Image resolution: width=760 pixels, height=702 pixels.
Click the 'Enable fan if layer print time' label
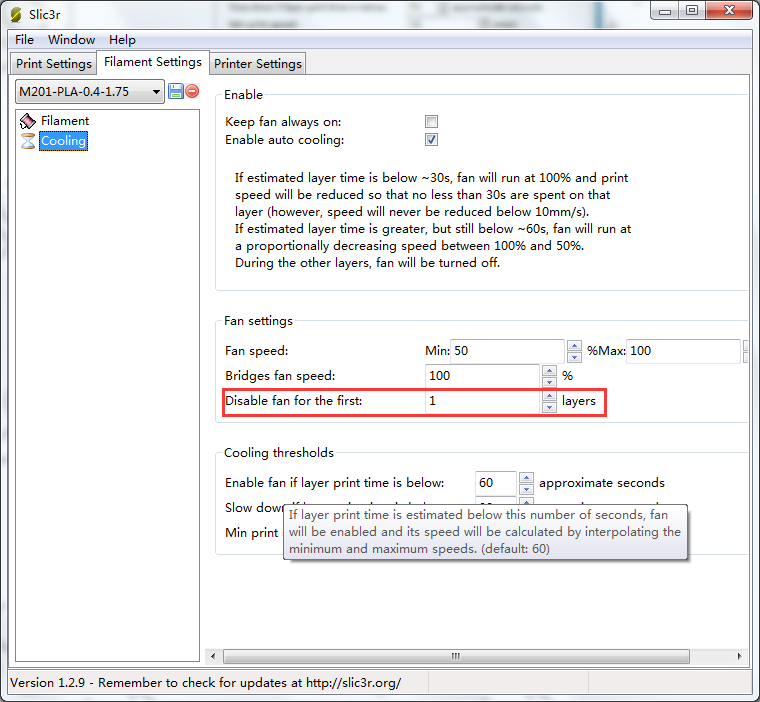334,483
